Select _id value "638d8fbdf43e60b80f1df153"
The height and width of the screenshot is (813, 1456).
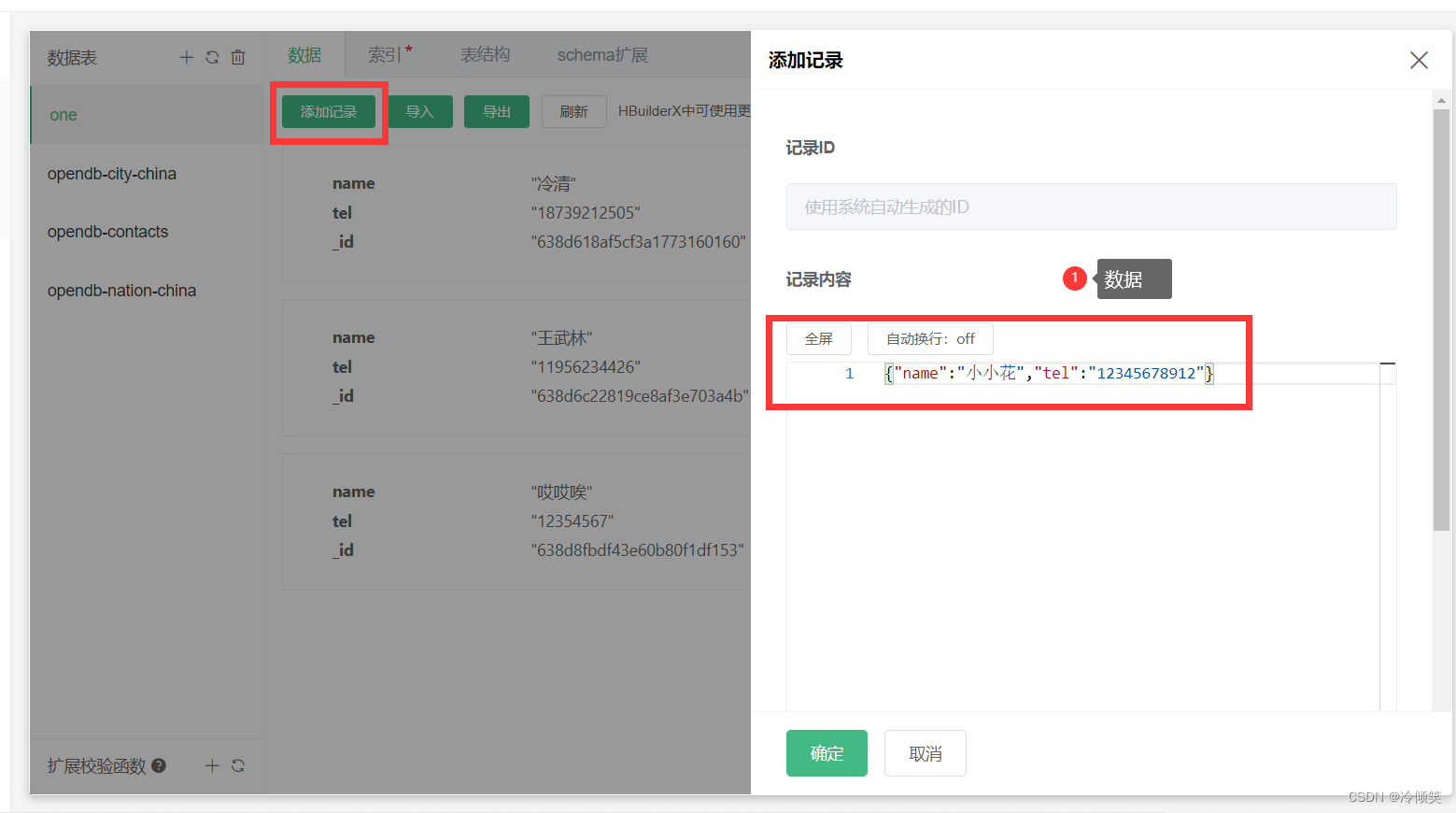point(638,550)
